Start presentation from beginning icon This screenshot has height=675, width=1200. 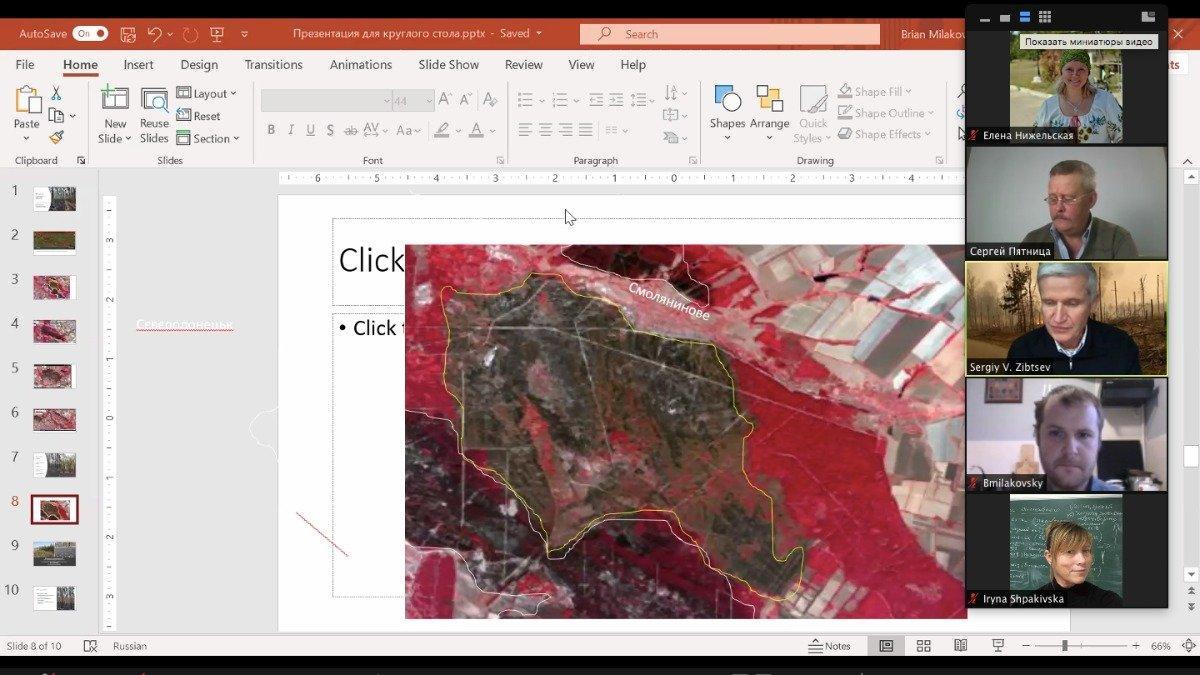(217, 34)
